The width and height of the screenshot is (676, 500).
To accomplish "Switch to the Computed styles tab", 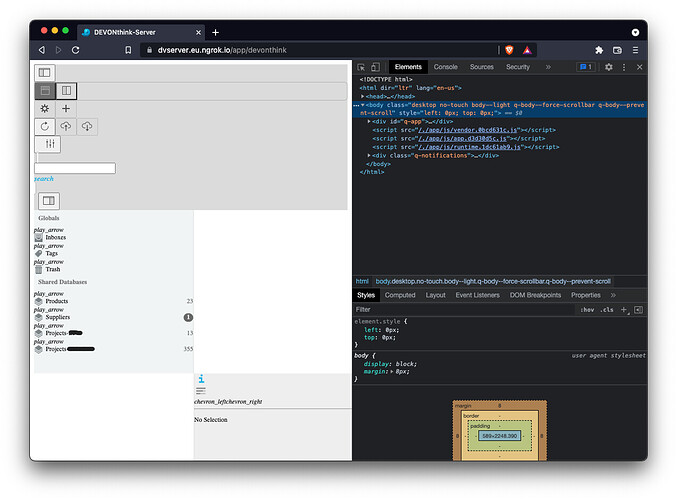I will [x=400, y=295].
